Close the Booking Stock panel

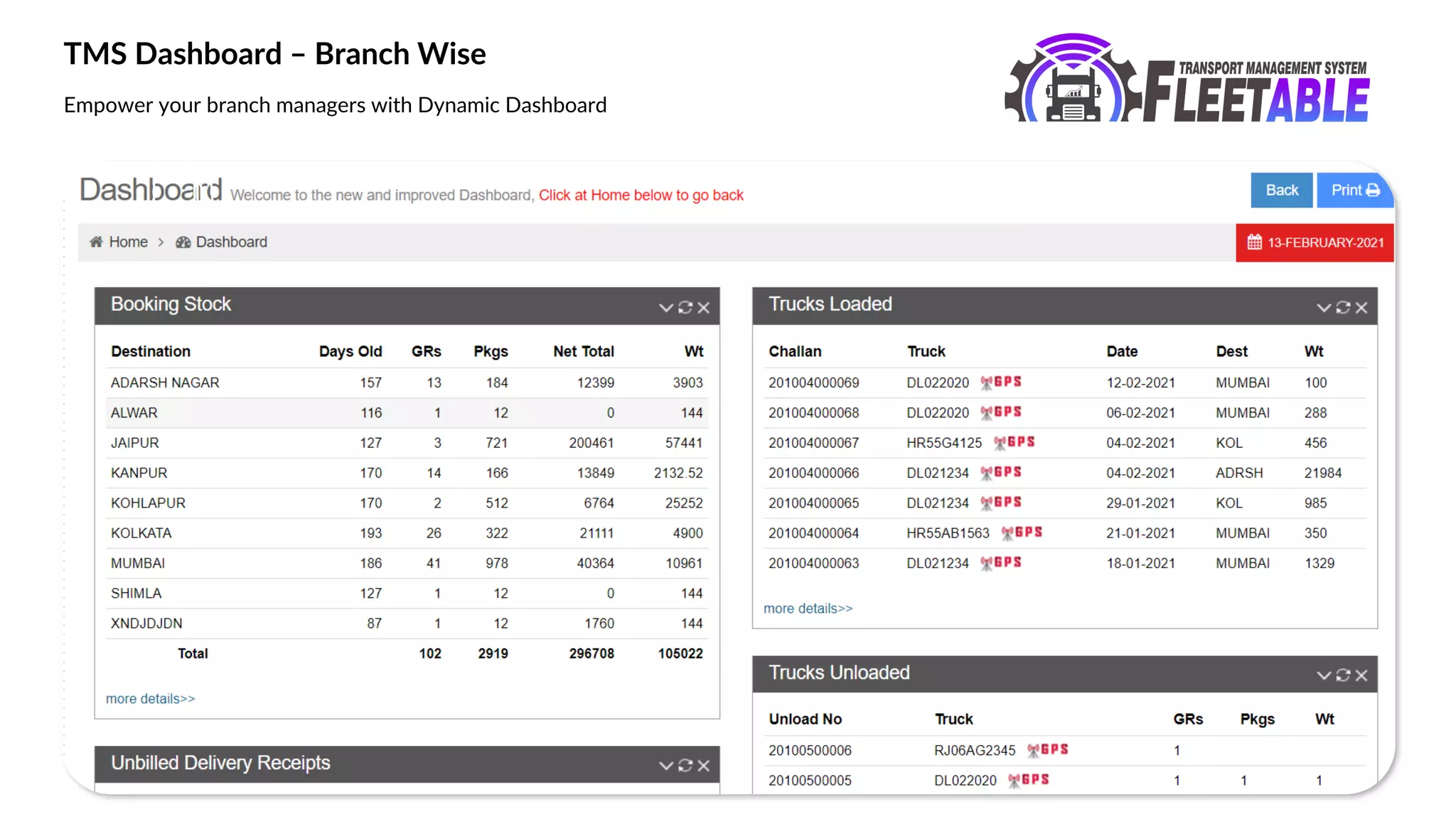pos(704,308)
